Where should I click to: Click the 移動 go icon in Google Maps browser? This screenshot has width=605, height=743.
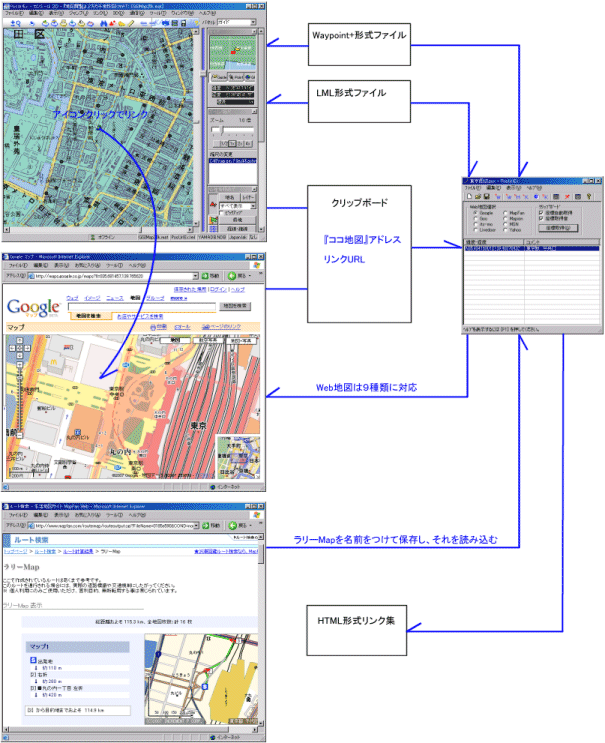click(x=206, y=276)
